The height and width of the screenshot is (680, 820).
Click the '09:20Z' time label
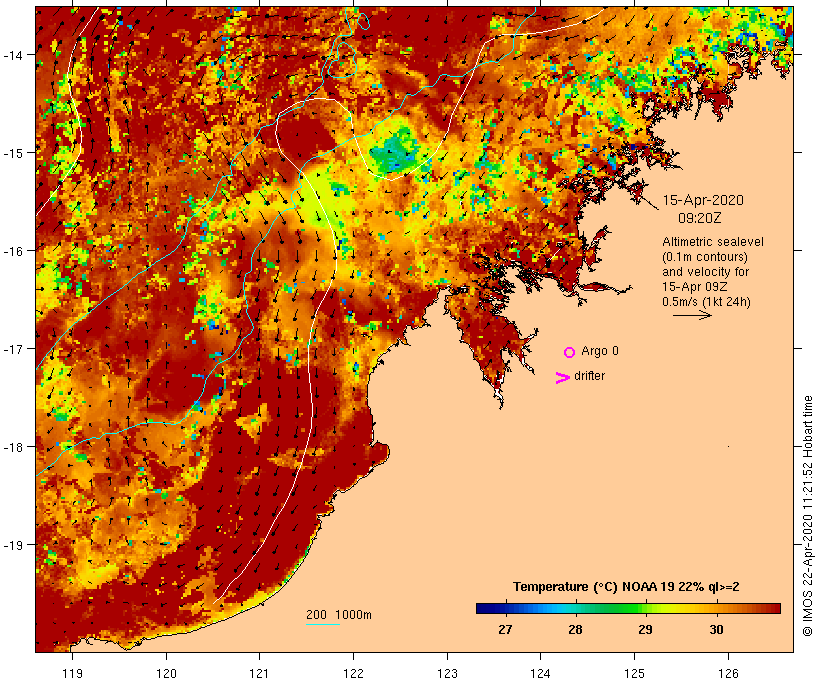point(700,218)
